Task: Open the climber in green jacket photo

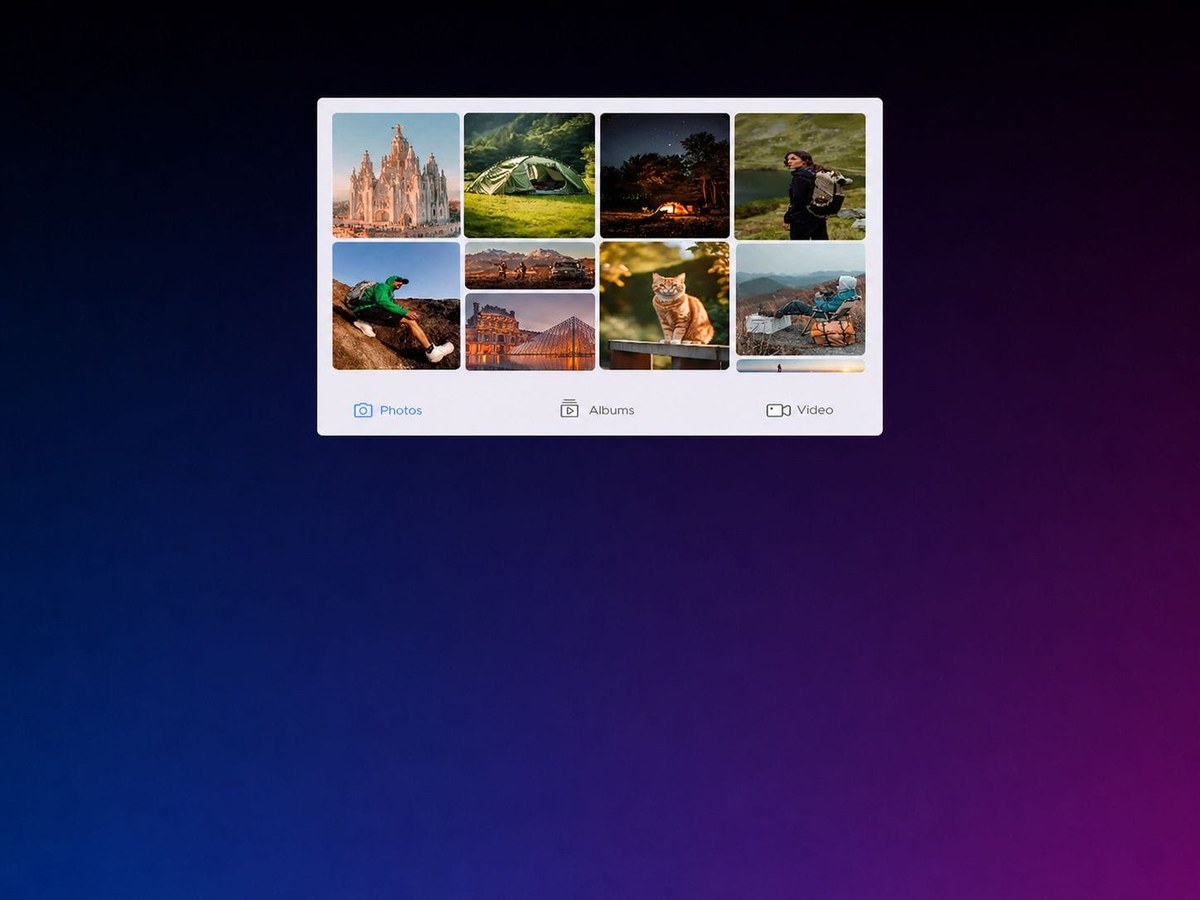Action: tap(396, 306)
